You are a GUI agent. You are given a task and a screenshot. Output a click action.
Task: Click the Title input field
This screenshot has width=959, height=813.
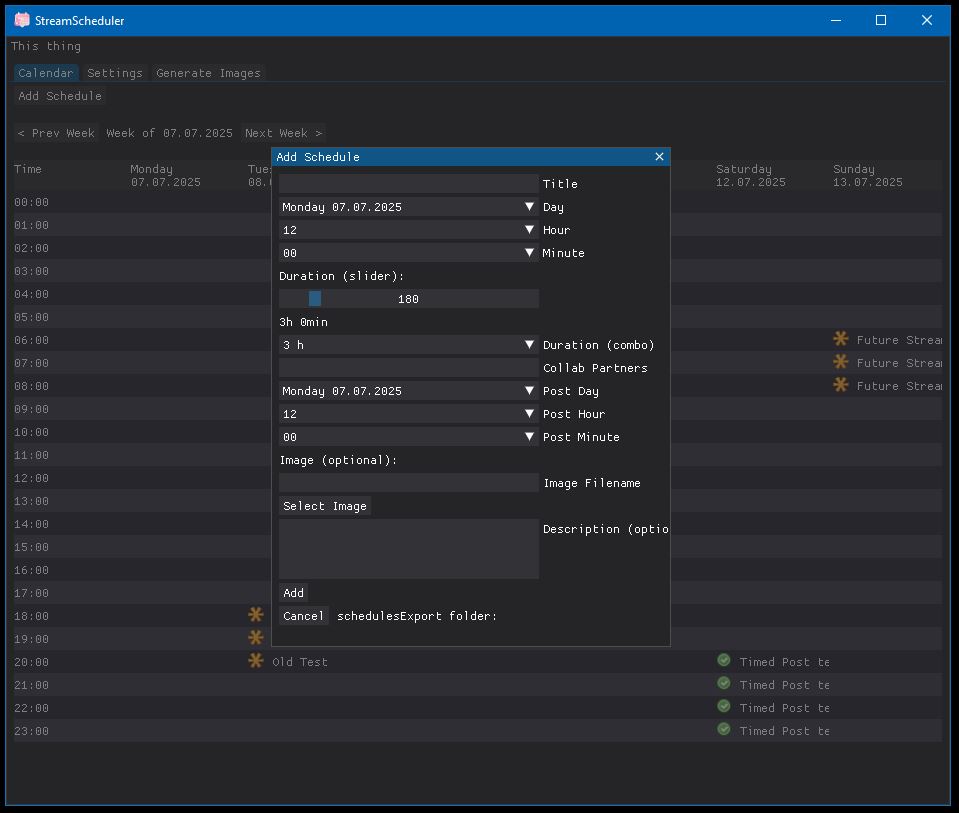[408, 183]
